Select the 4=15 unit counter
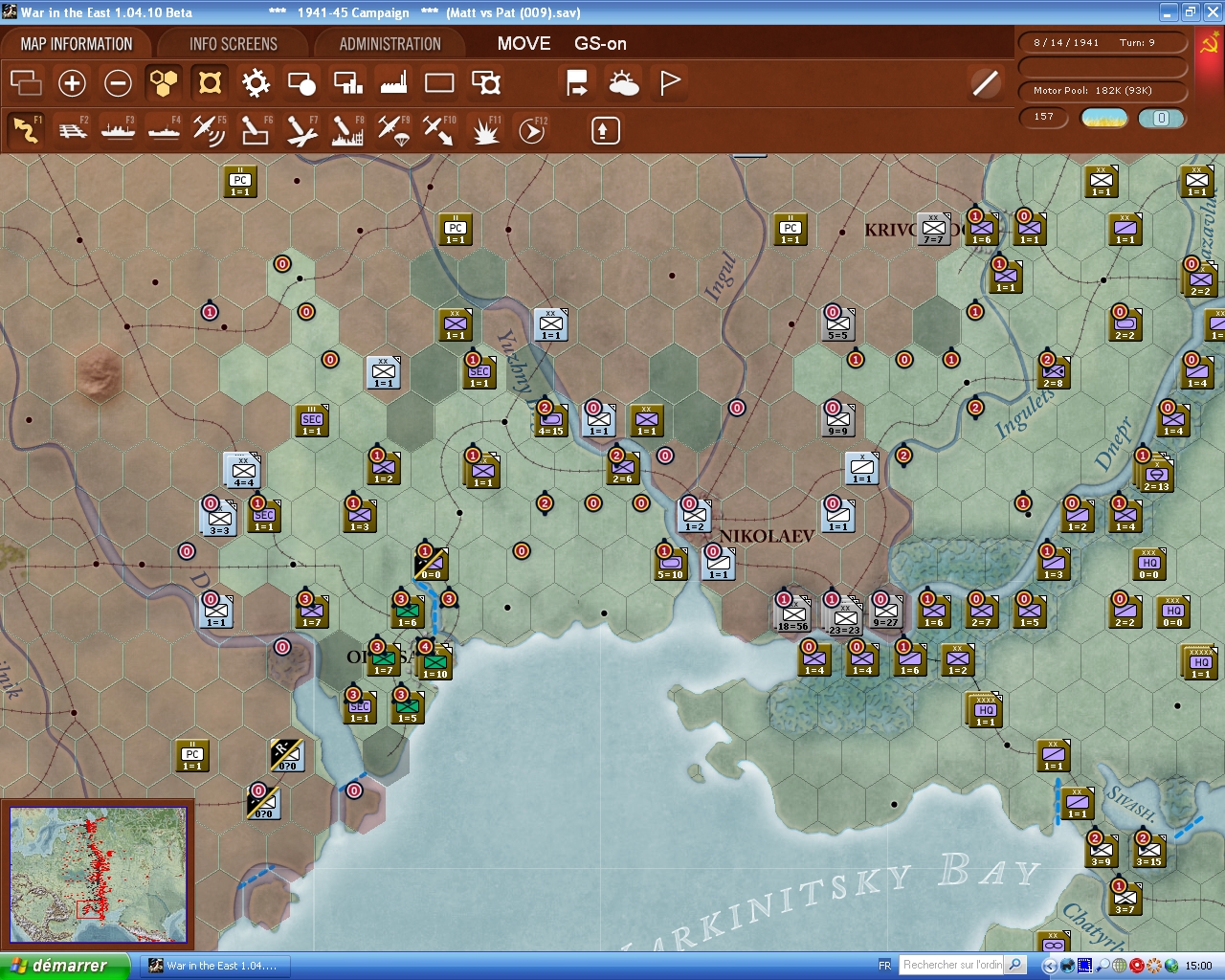Screen dimensions: 1225x980 pos(550,419)
